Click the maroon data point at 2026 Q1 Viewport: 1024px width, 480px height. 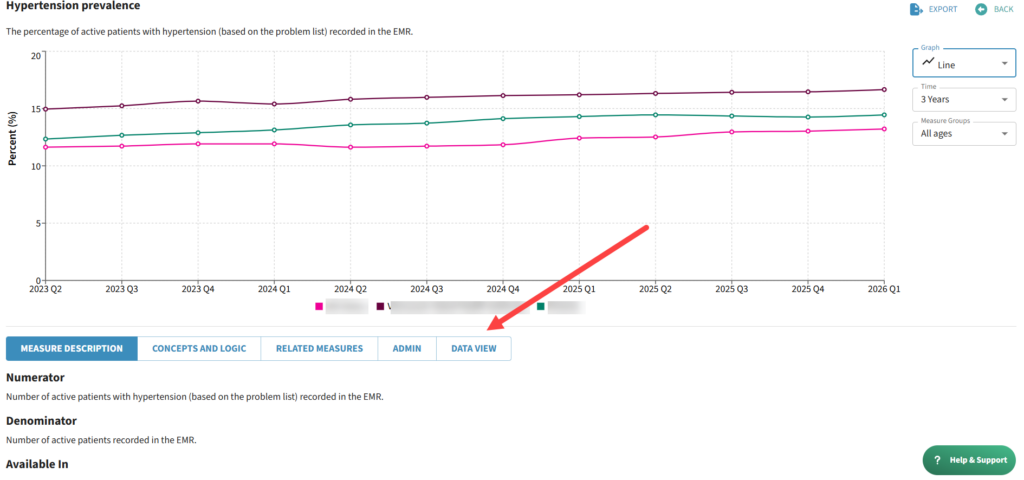coord(884,90)
